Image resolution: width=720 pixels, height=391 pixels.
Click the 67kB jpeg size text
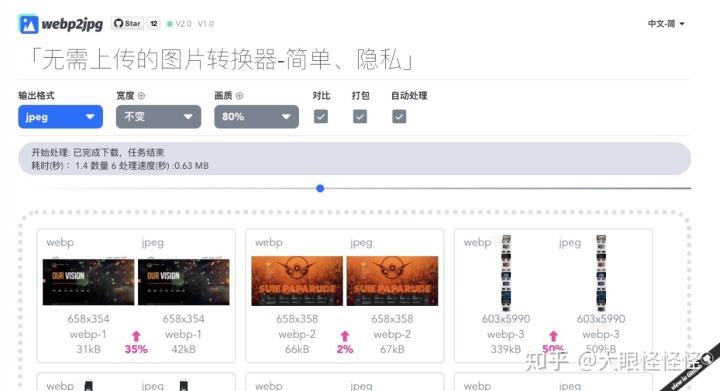coord(392,349)
